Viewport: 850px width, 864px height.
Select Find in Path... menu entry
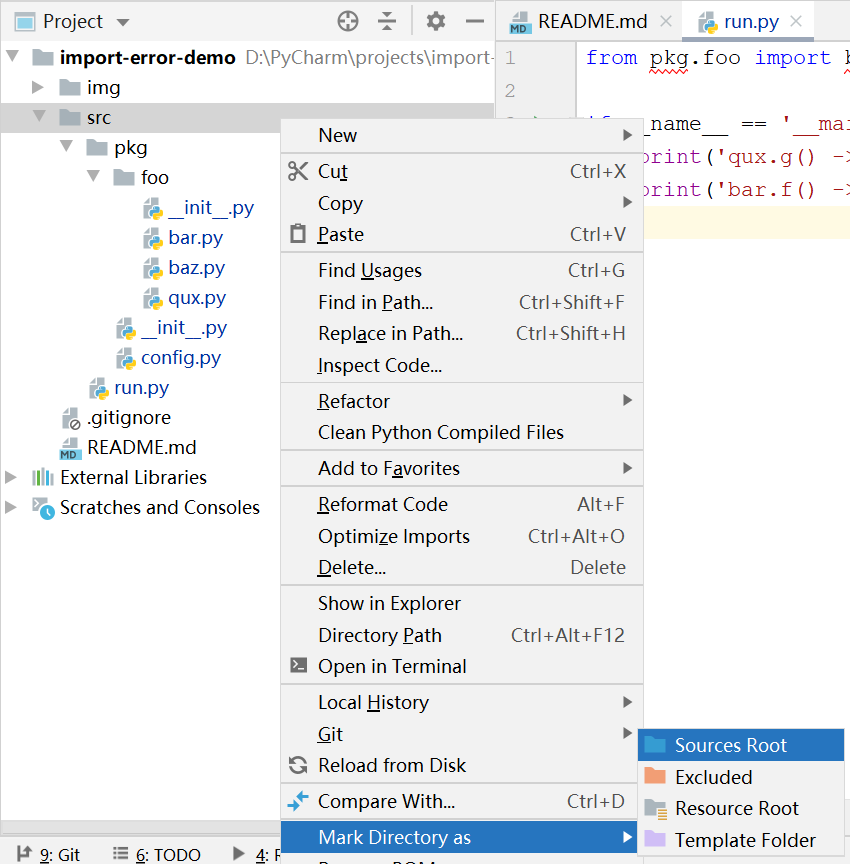(462, 302)
